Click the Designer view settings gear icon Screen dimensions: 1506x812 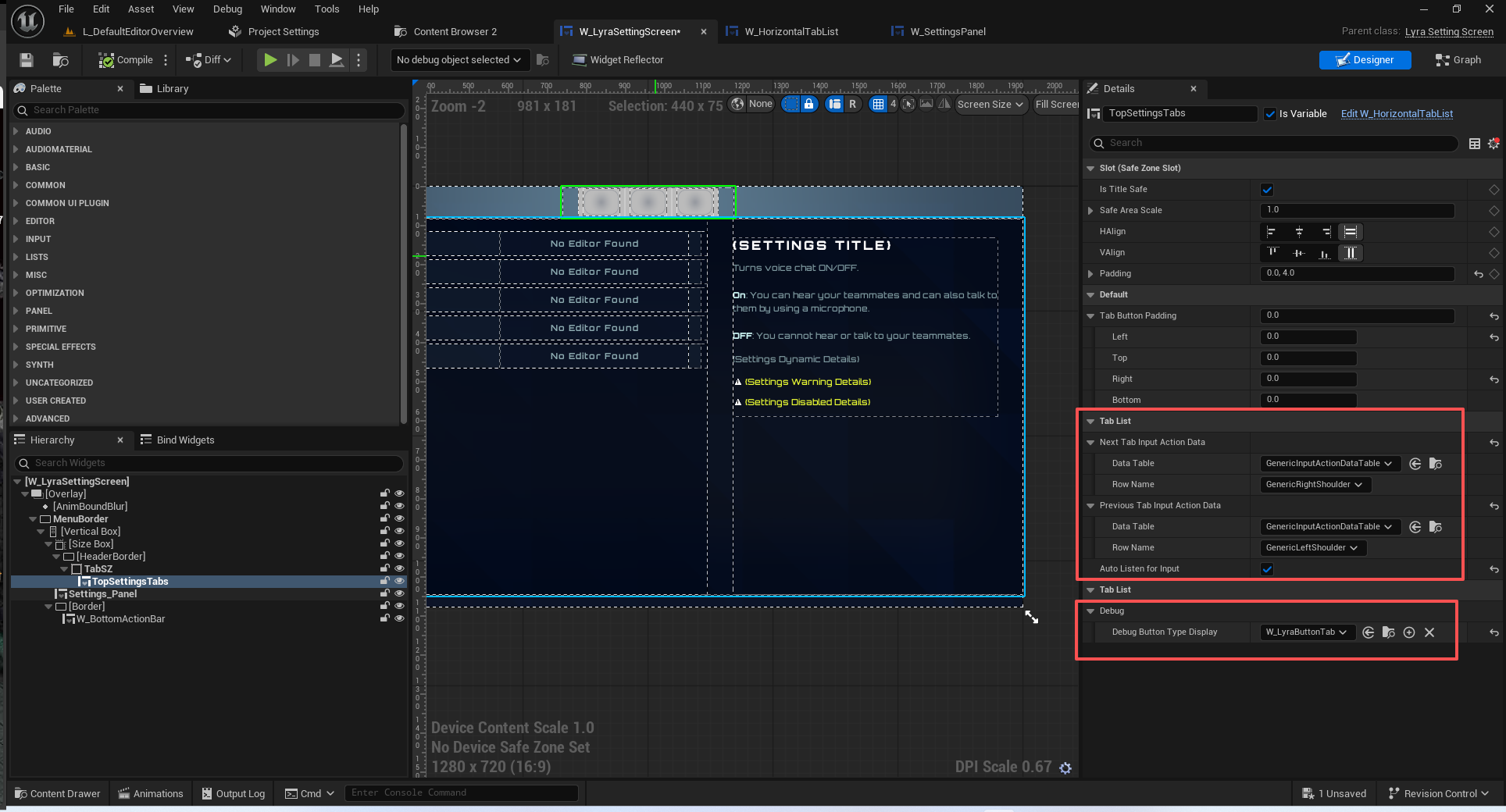(1065, 768)
